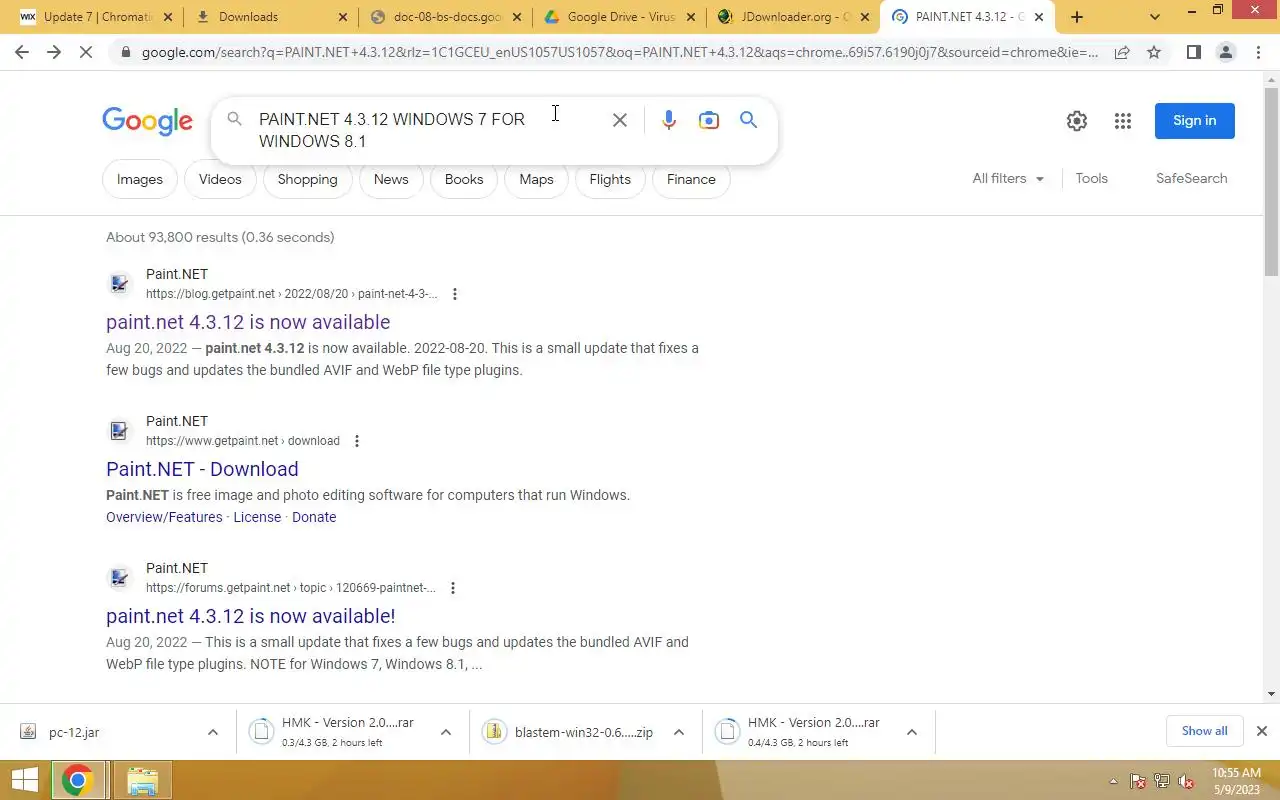
Task: Open Google apps grid
Action: tap(1123, 121)
